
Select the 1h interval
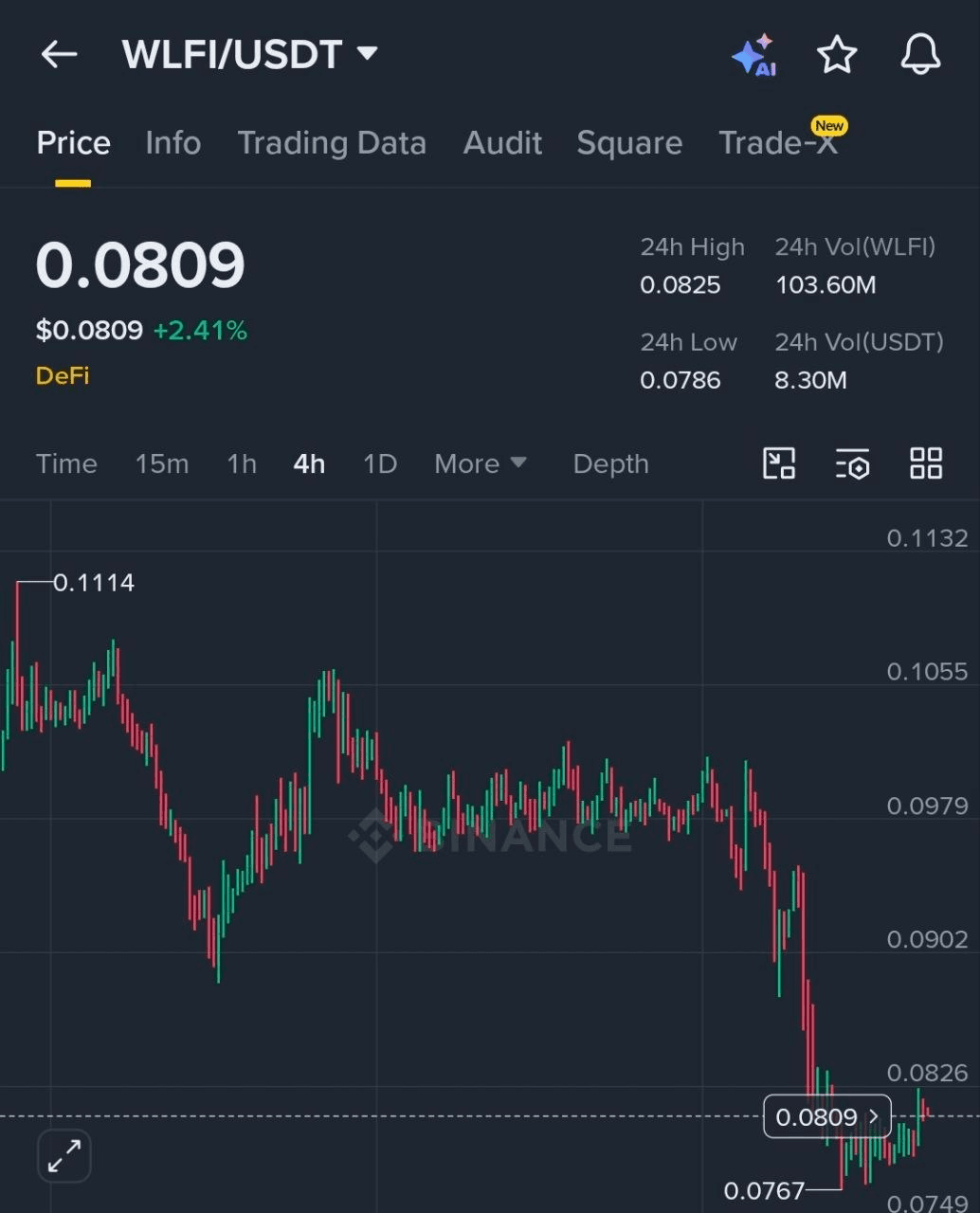point(242,463)
